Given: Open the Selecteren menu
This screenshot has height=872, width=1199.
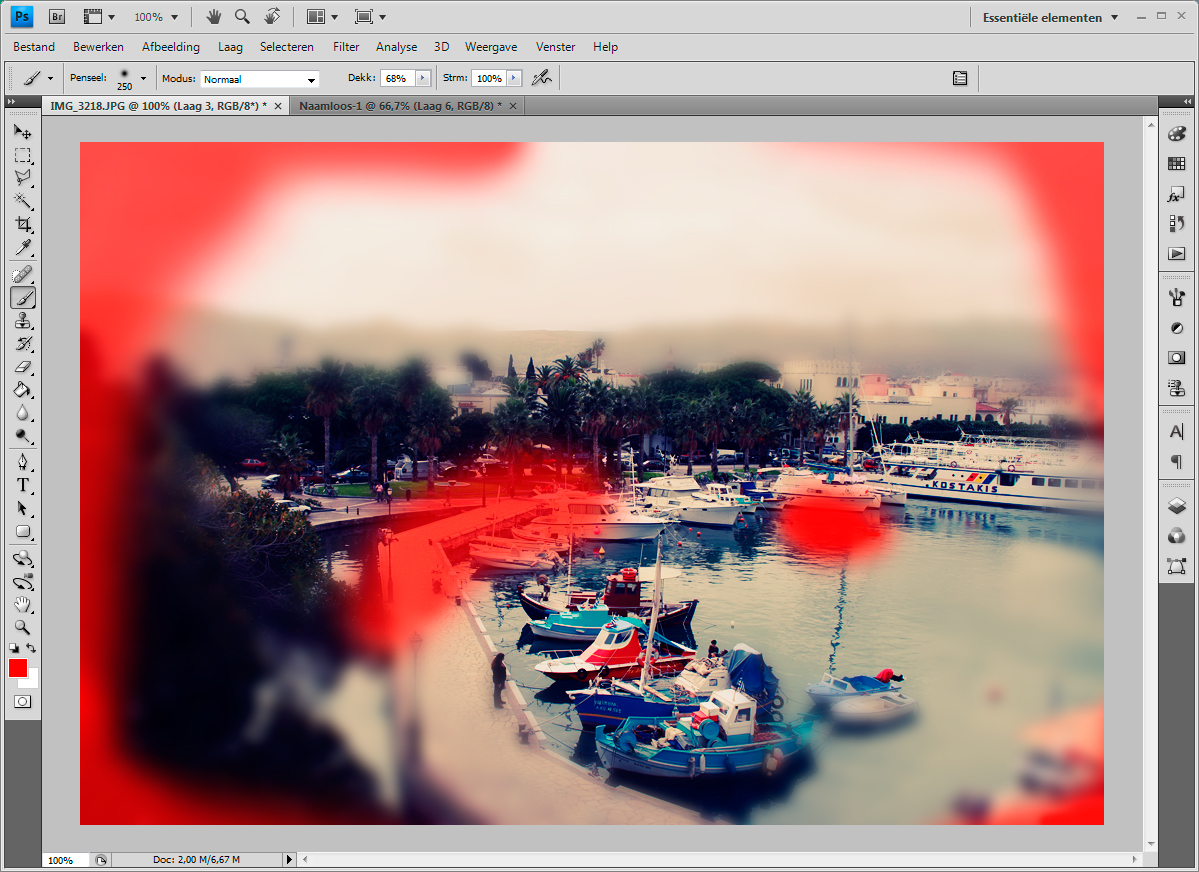Looking at the screenshot, I should point(287,47).
